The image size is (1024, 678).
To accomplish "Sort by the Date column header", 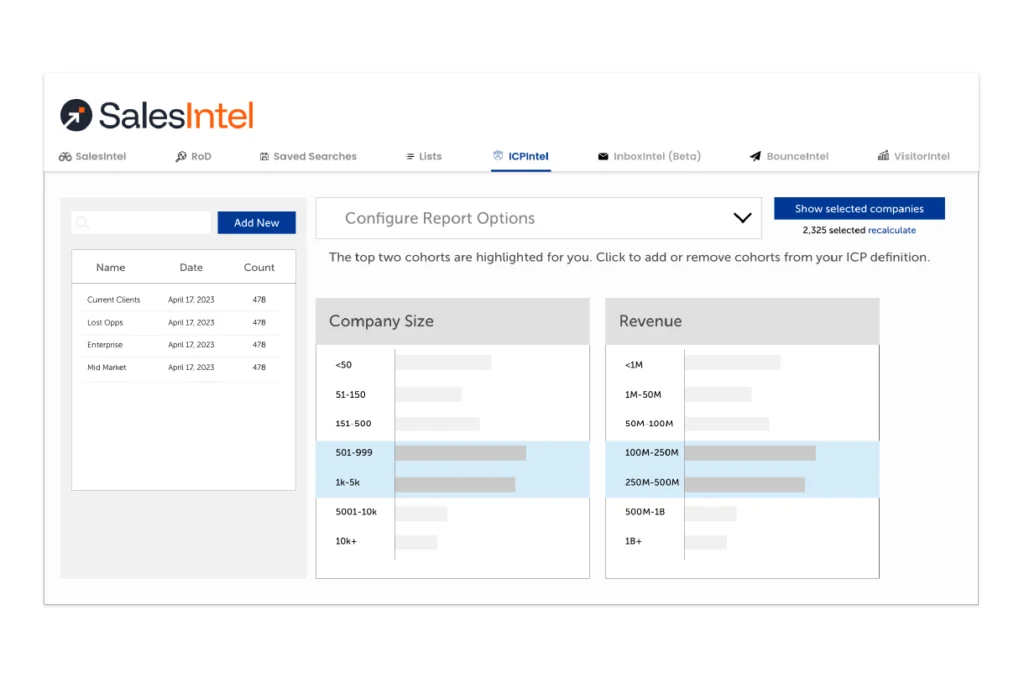I will [x=191, y=267].
